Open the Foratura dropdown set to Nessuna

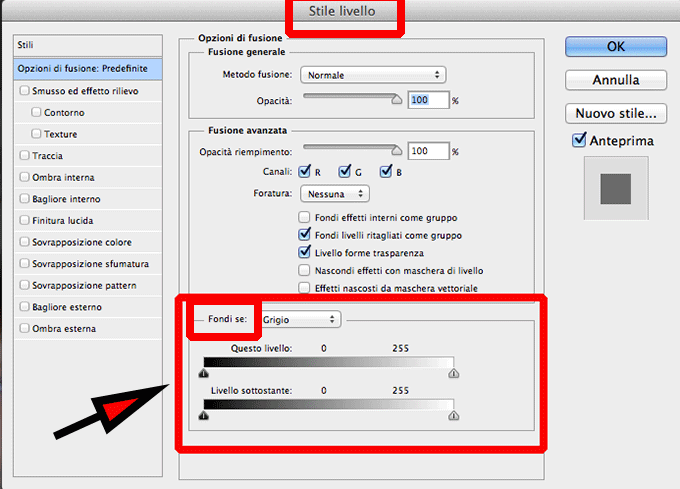coord(335,194)
